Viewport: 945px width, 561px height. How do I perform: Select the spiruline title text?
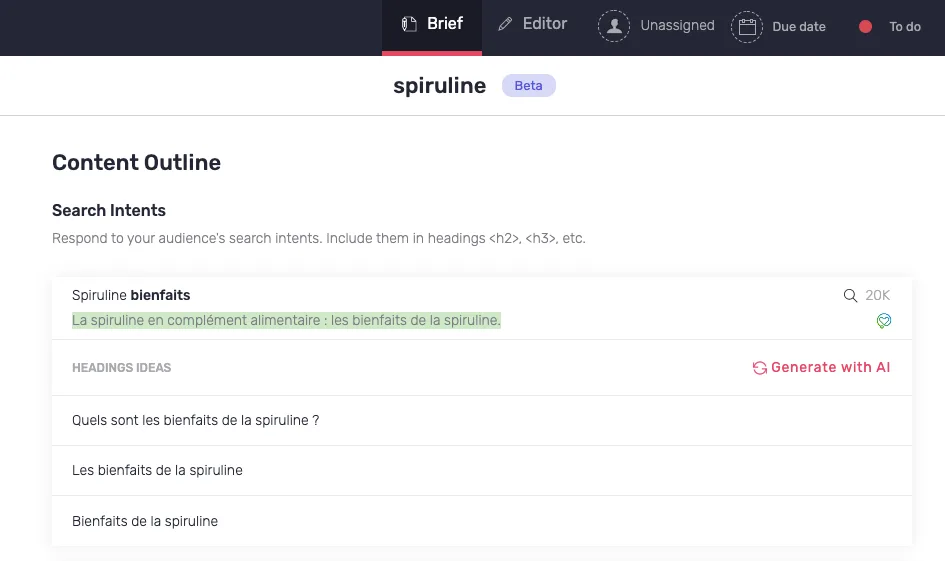439,86
